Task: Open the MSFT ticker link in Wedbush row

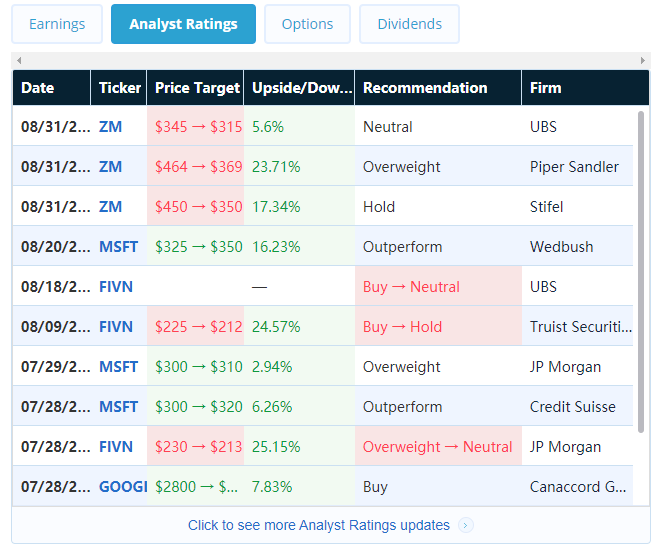Action: click(119, 247)
